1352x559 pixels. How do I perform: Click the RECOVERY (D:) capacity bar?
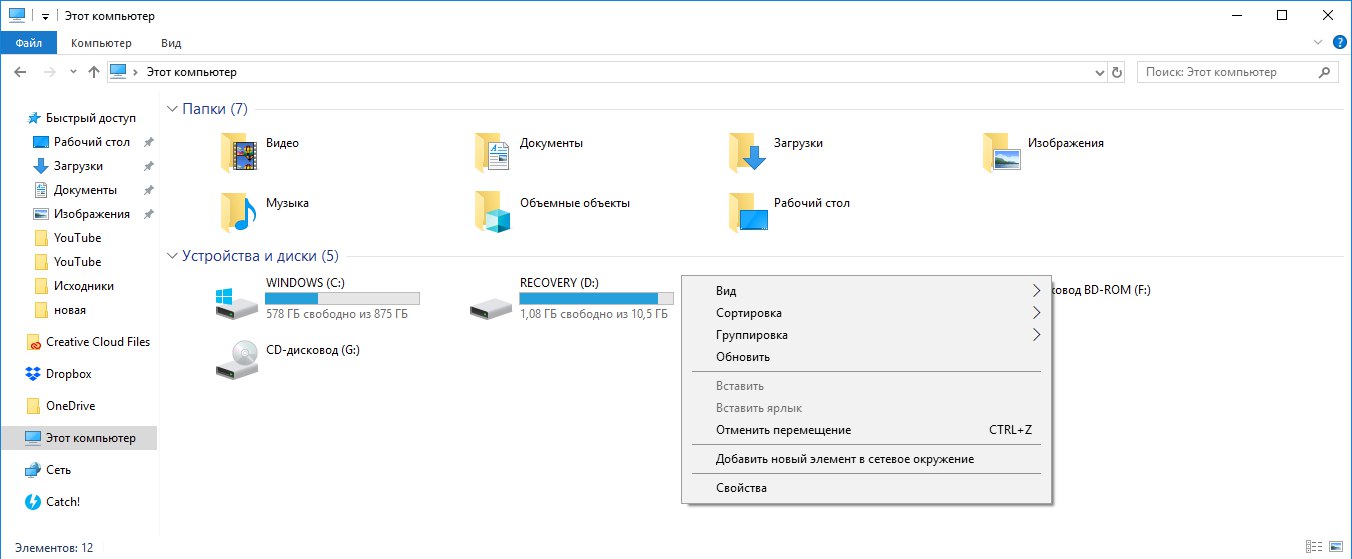tap(596, 298)
